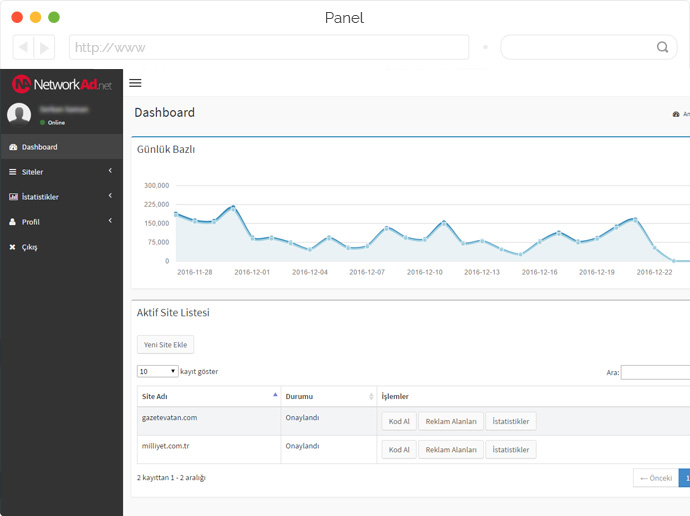Viewport: 690px width, 516px height.
Task: Click the search magnifier icon in browser bar
Action: tap(662, 47)
